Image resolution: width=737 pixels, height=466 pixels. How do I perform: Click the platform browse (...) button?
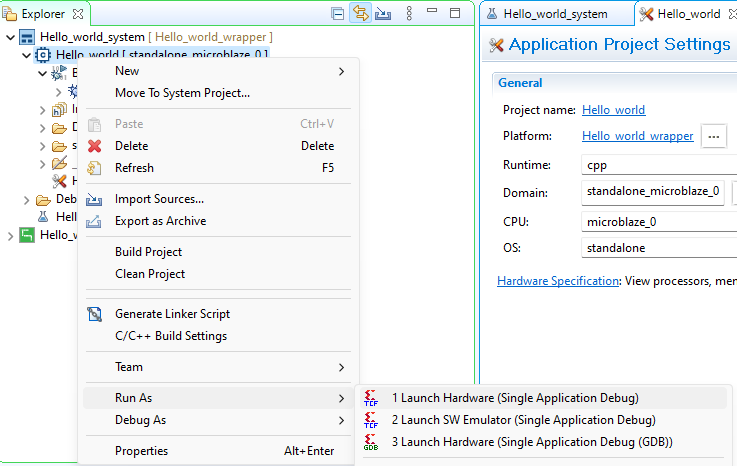click(x=713, y=136)
